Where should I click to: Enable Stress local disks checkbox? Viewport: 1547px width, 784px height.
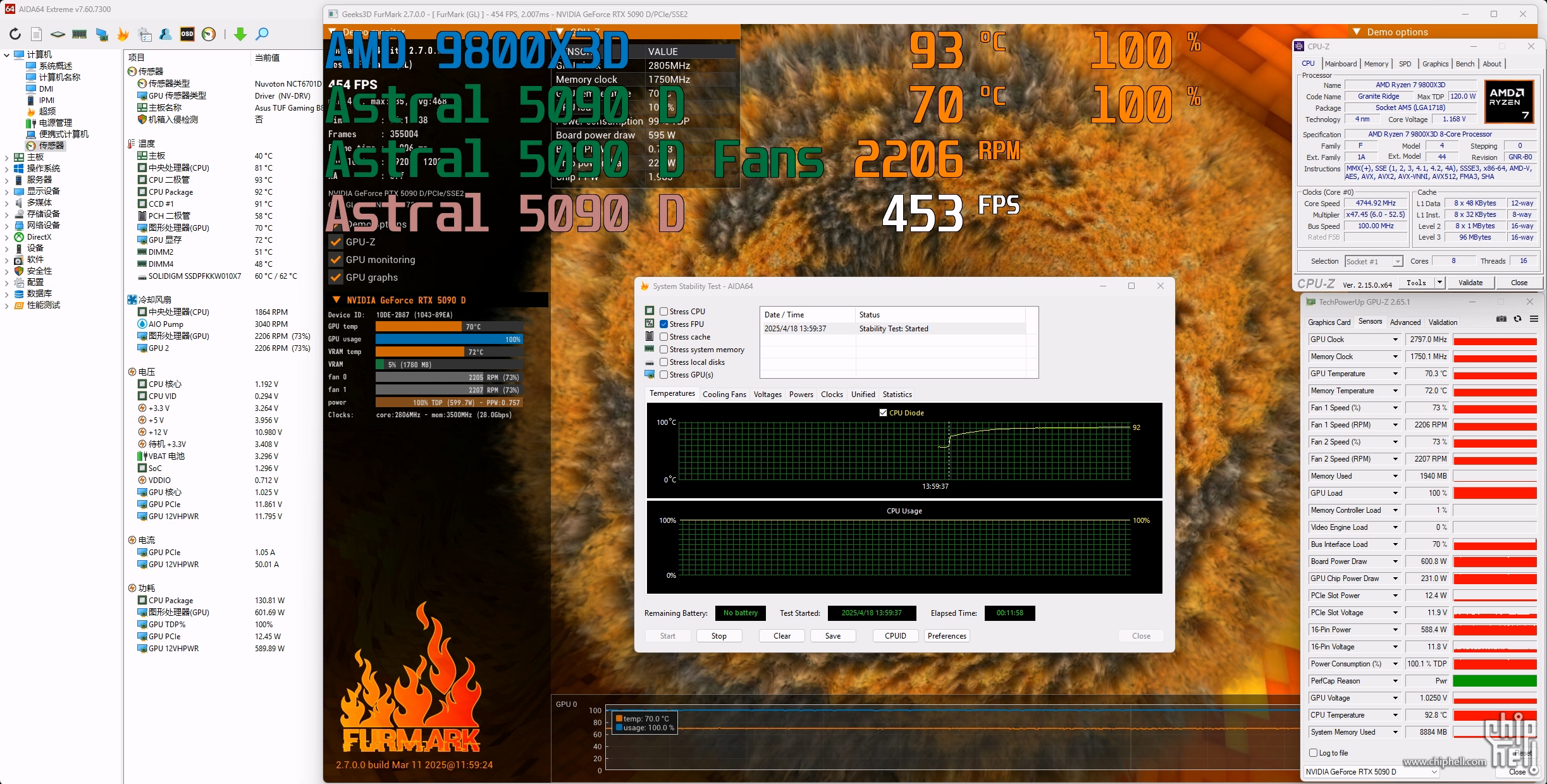coord(664,362)
